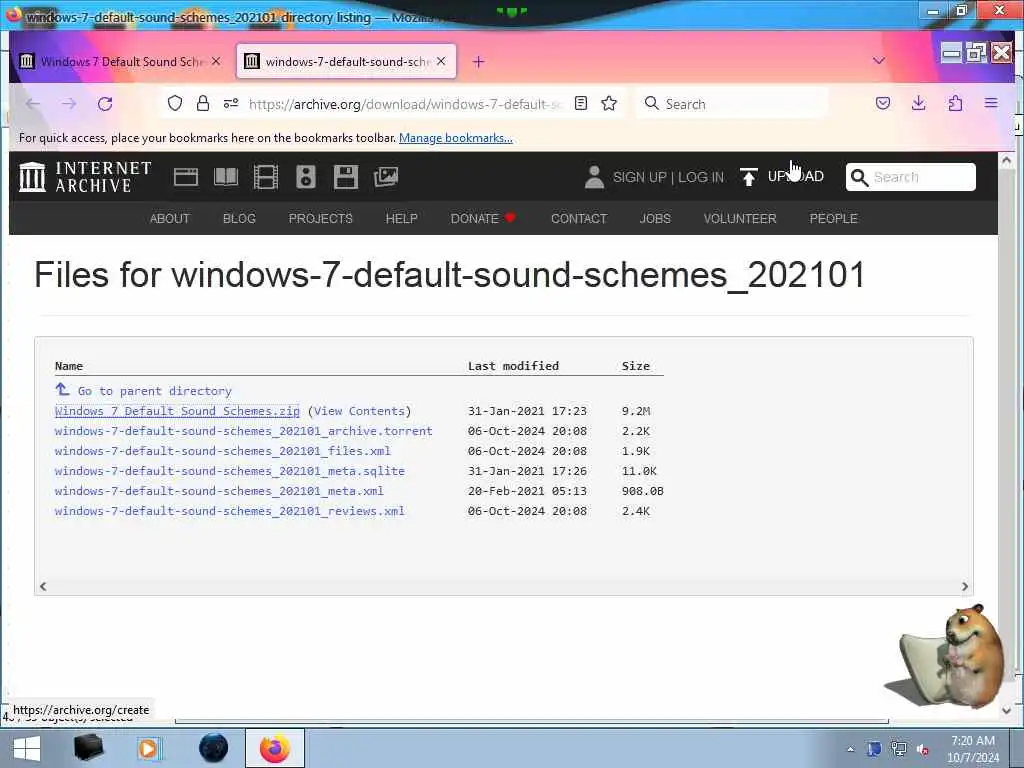
Task: Open the _files.xml file link
Action: click(223, 451)
